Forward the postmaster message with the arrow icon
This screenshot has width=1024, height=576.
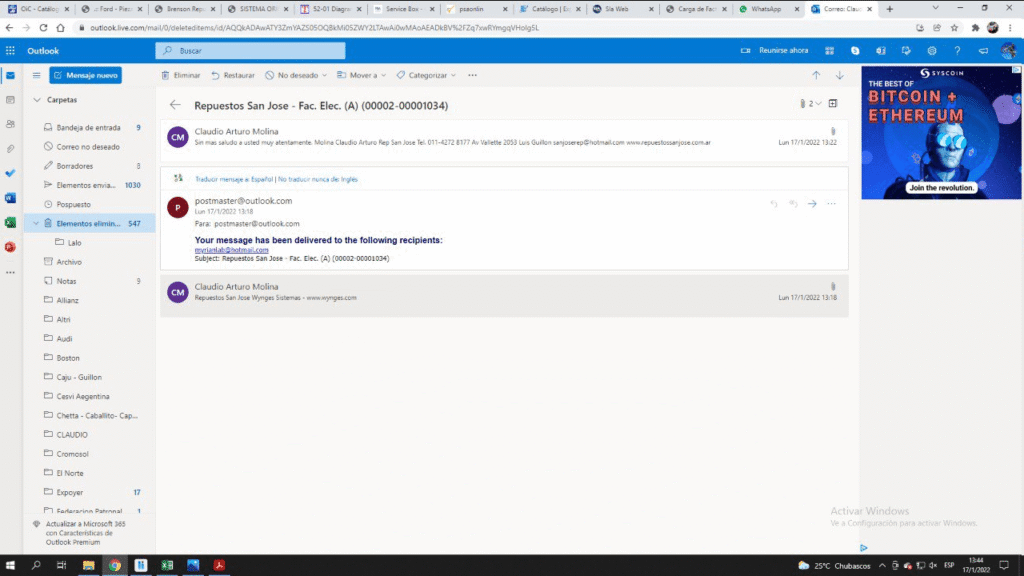click(x=812, y=204)
